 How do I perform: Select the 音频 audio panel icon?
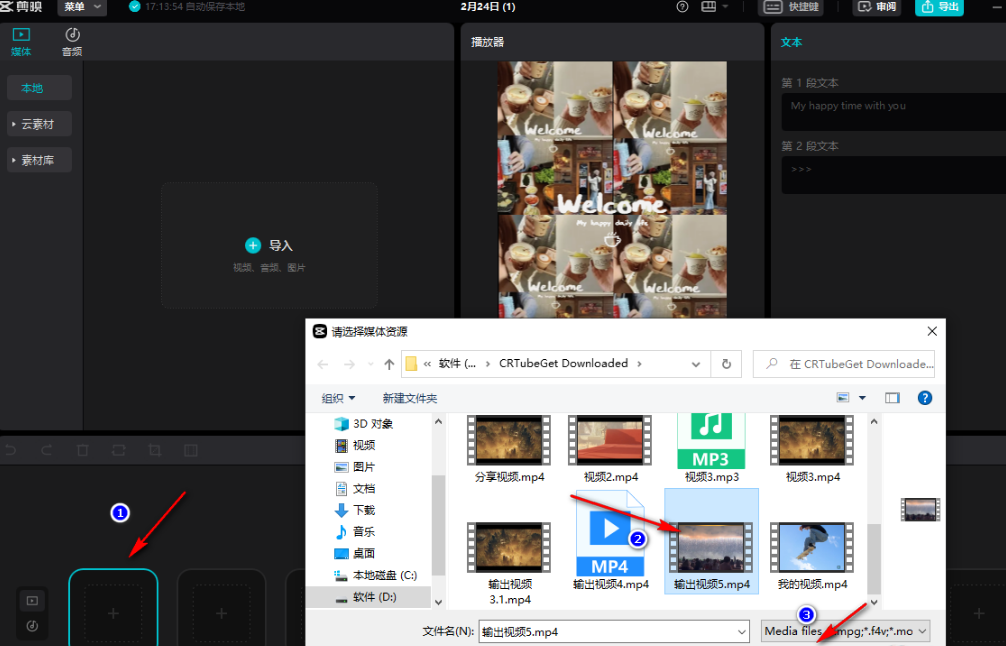click(71, 42)
